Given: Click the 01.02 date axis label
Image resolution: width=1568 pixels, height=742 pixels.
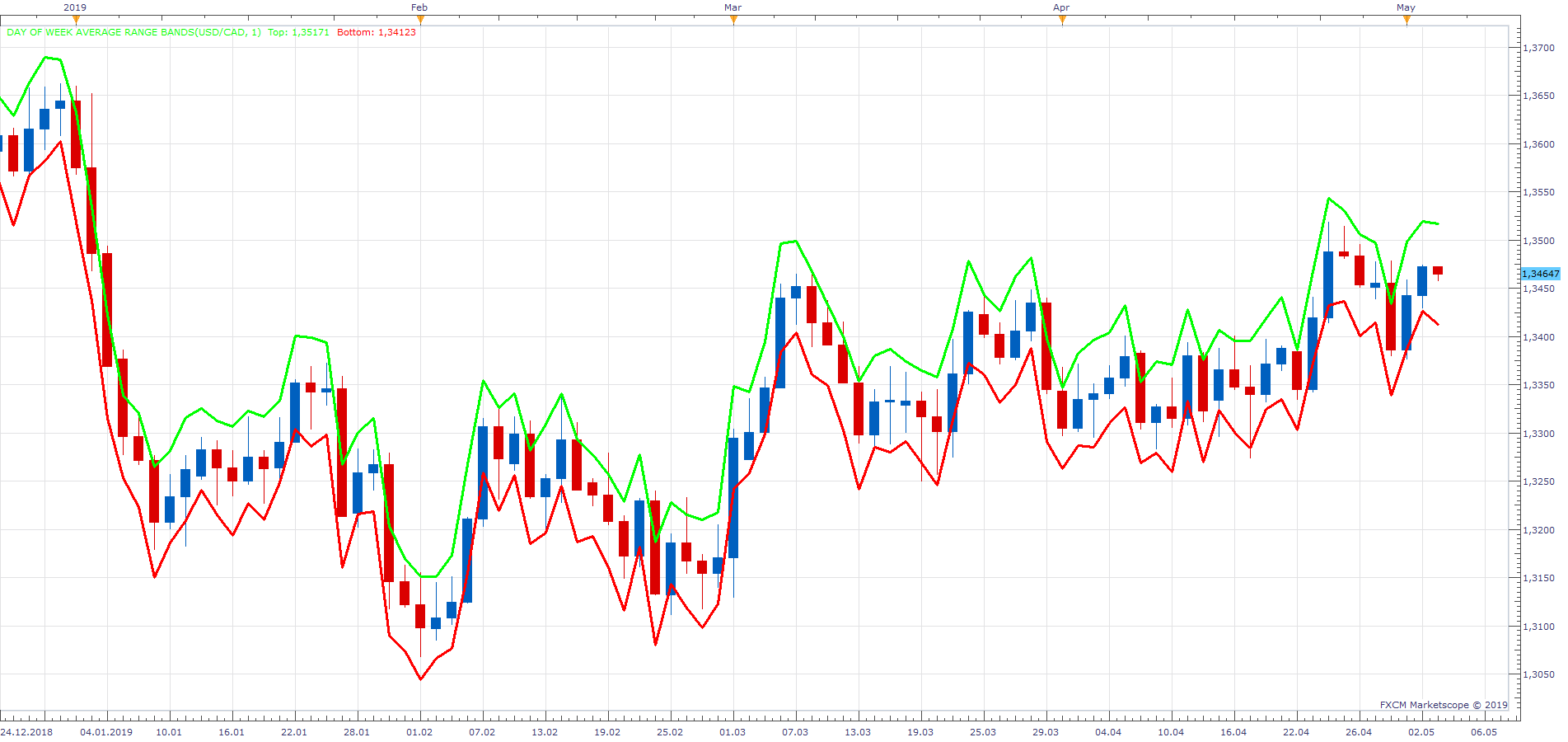Looking at the screenshot, I should [x=419, y=732].
